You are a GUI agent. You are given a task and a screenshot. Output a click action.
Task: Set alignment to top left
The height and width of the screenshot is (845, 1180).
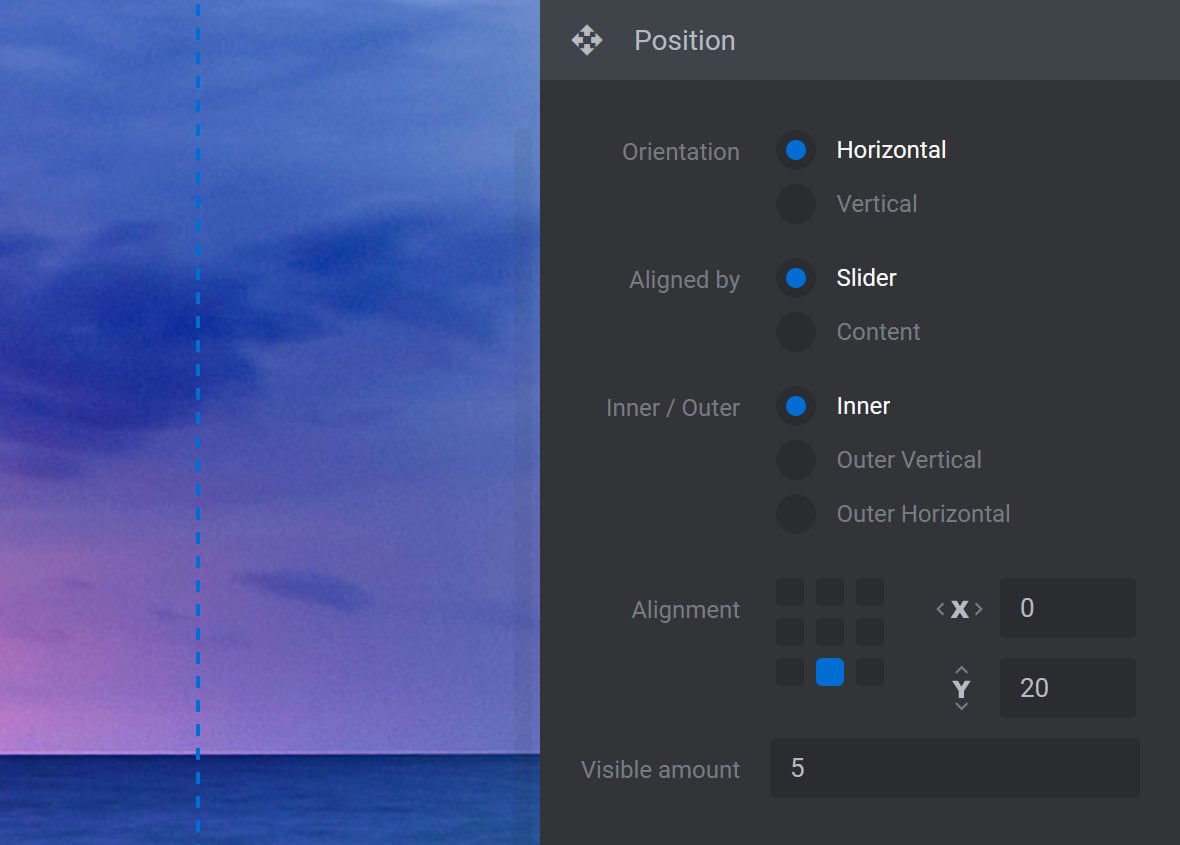(x=789, y=592)
